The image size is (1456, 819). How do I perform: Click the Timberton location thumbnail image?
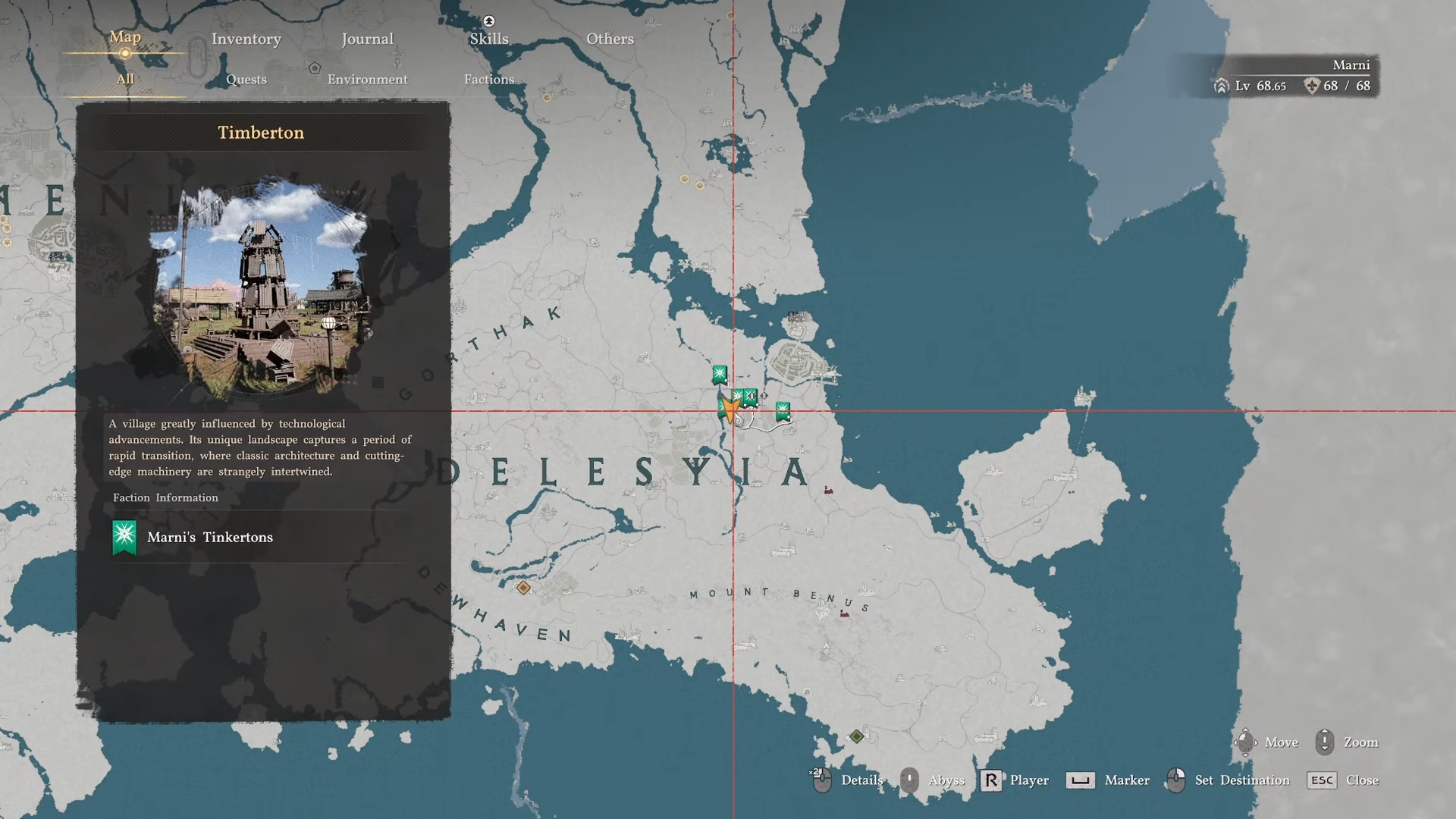point(262,288)
